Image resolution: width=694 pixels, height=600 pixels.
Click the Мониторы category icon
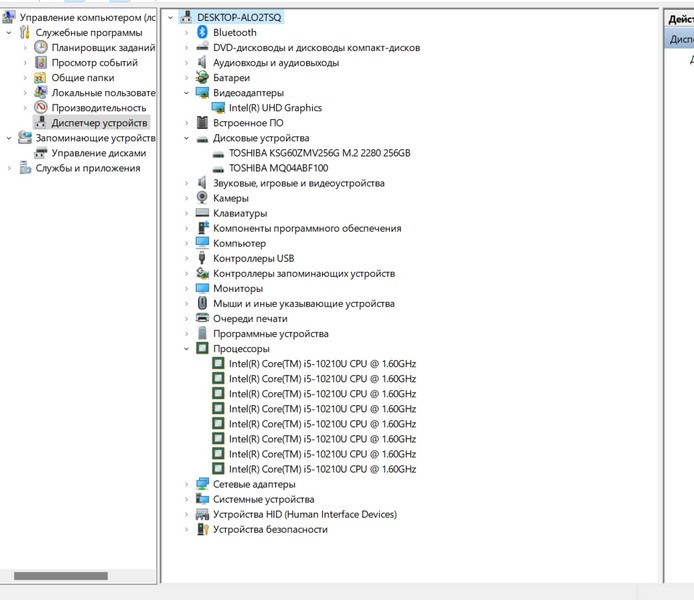(202, 288)
